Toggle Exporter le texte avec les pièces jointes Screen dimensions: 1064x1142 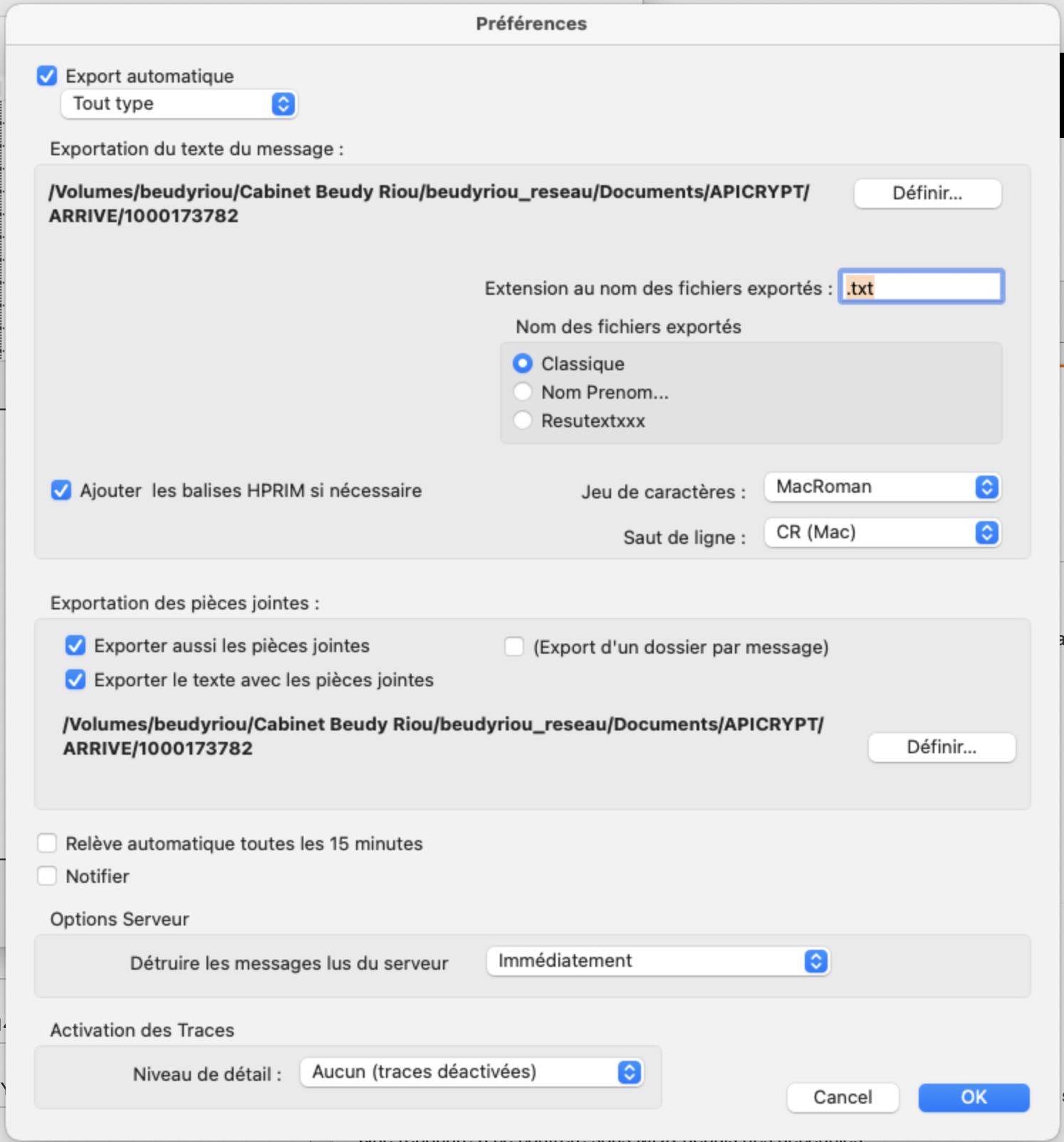(x=75, y=679)
